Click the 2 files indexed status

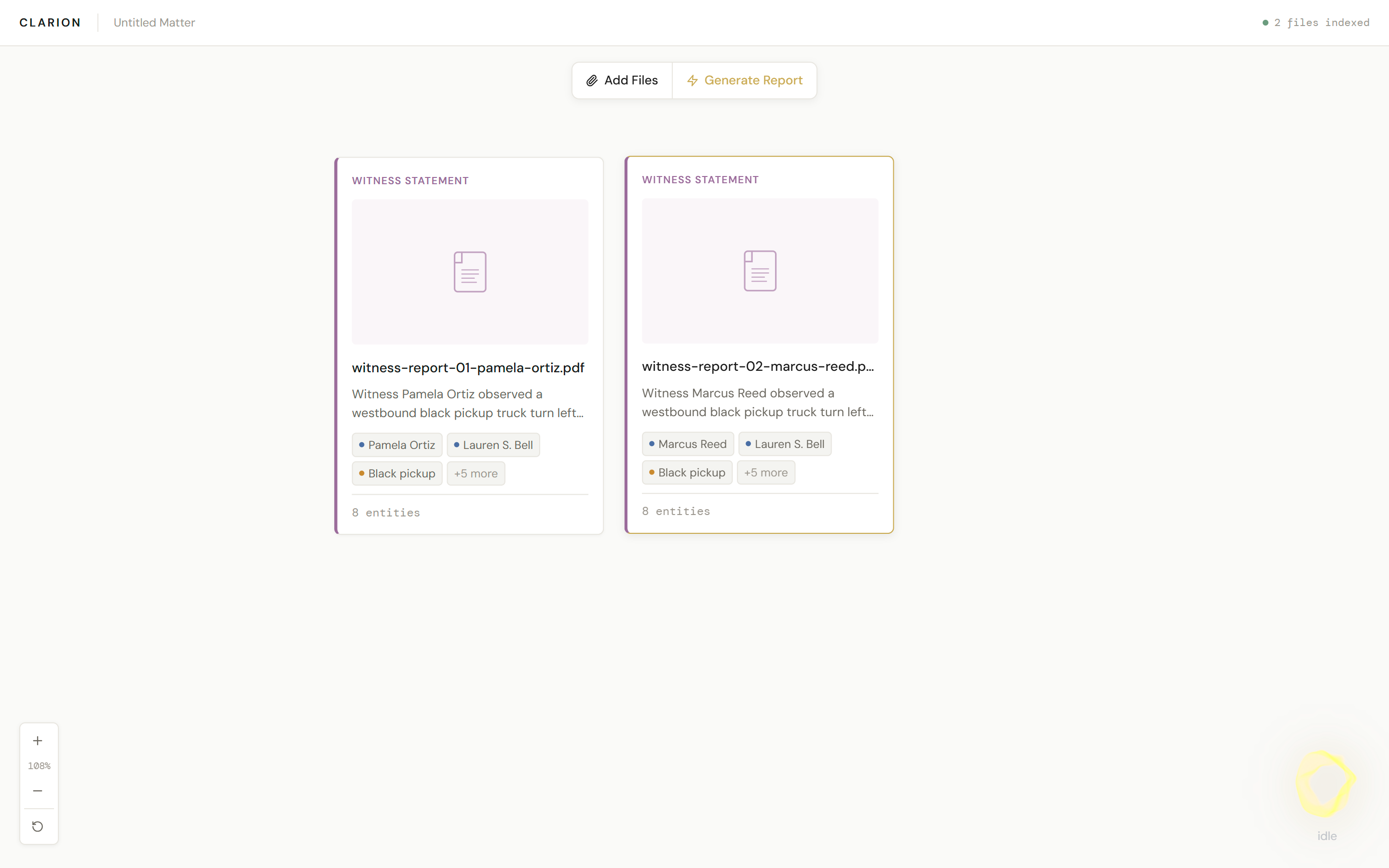1321,22
